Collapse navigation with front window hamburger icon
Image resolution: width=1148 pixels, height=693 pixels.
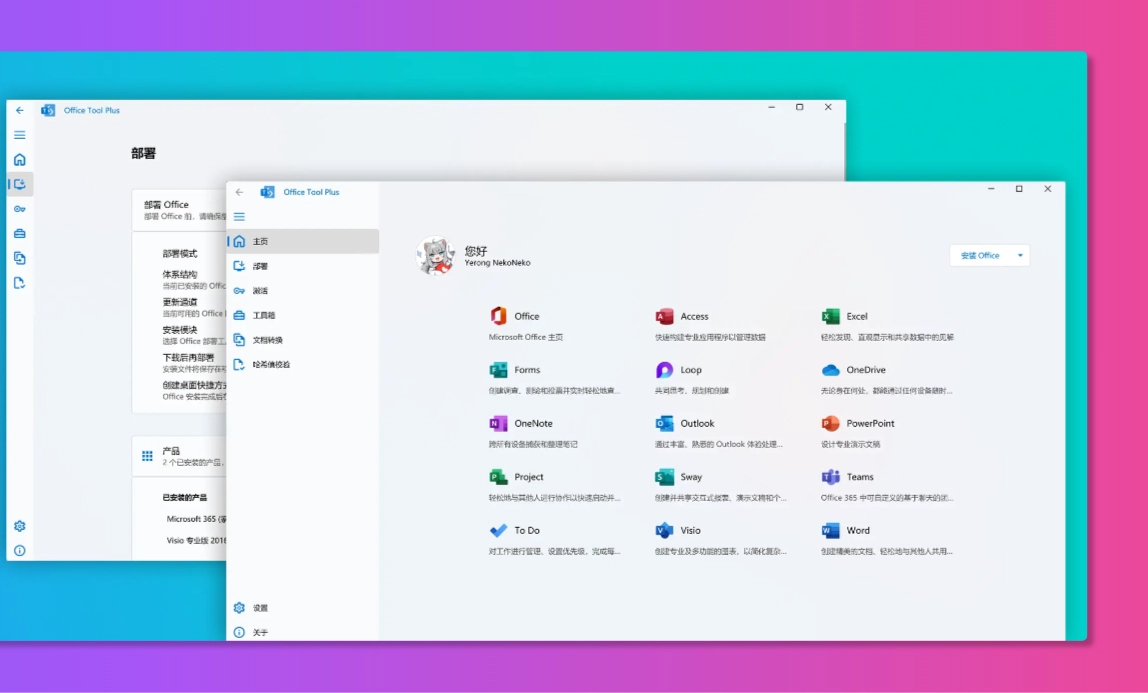(x=239, y=217)
